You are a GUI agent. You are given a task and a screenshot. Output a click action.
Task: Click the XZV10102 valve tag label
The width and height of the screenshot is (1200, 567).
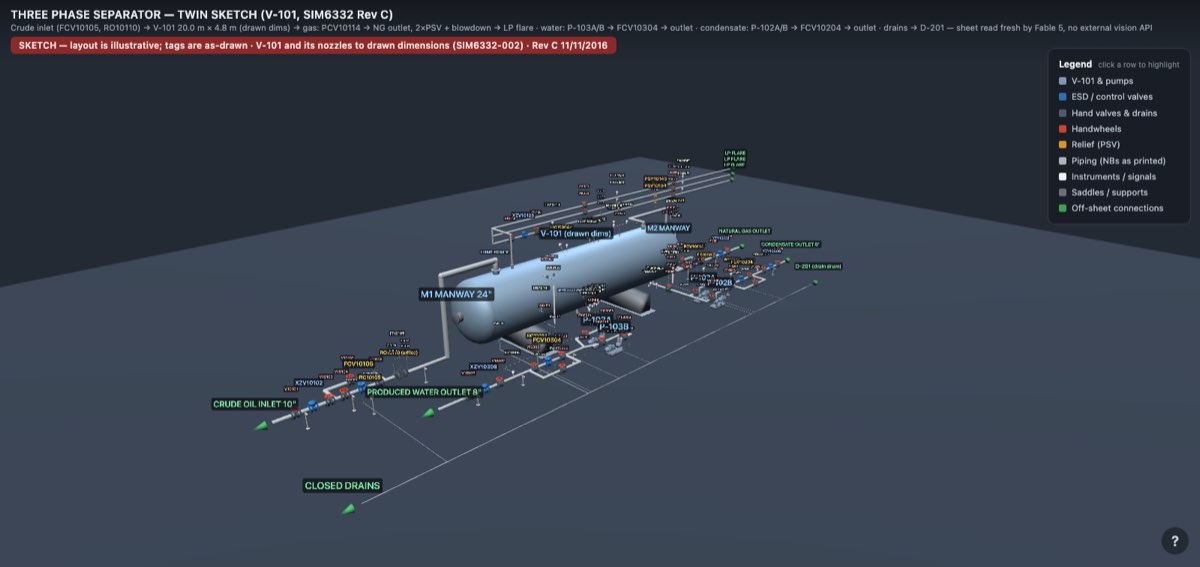[309, 382]
